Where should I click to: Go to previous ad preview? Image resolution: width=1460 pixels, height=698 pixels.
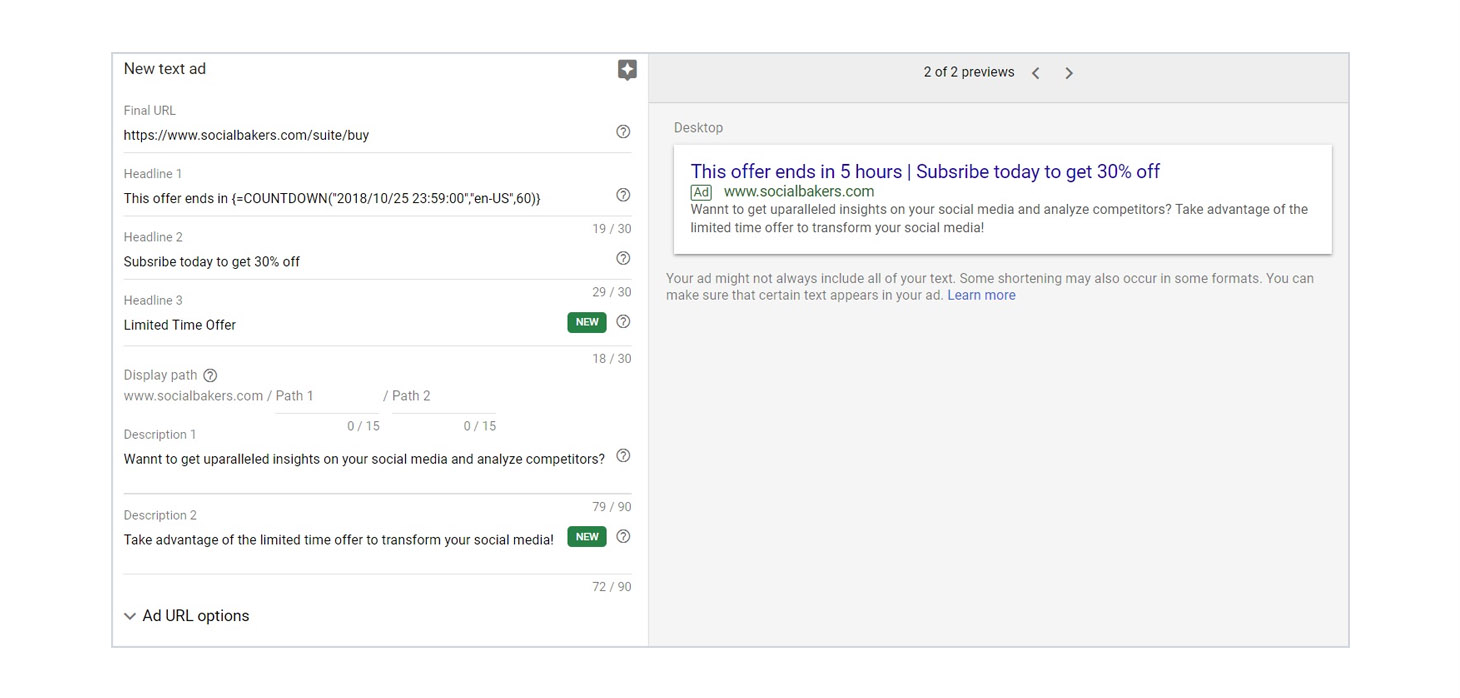coord(1036,73)
